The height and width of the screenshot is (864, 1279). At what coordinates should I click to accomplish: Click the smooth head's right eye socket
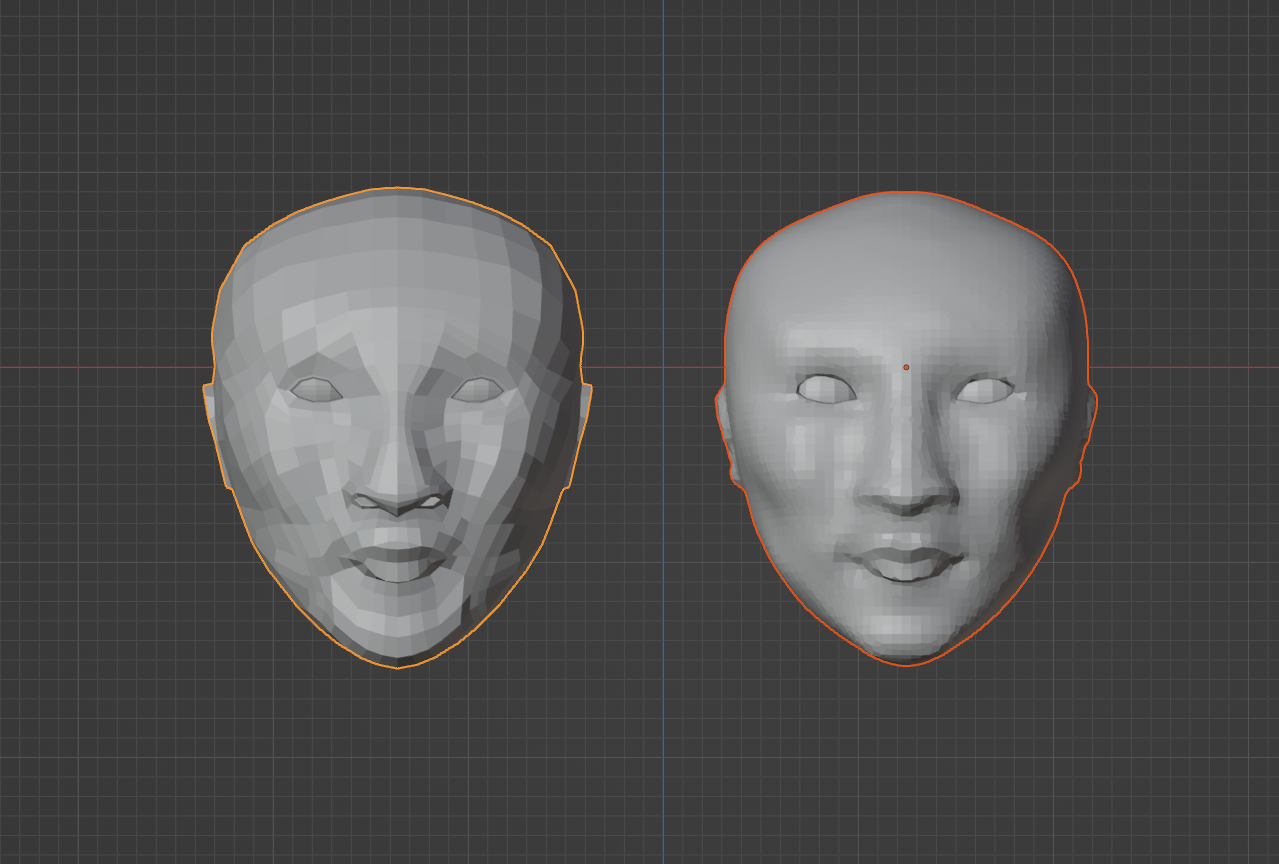click(985, 390)
